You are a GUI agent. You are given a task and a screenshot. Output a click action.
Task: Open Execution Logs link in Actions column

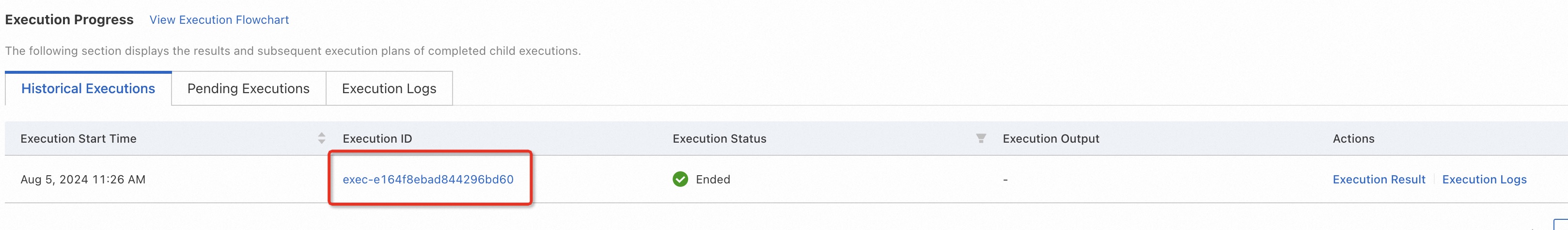point(1484,180)
